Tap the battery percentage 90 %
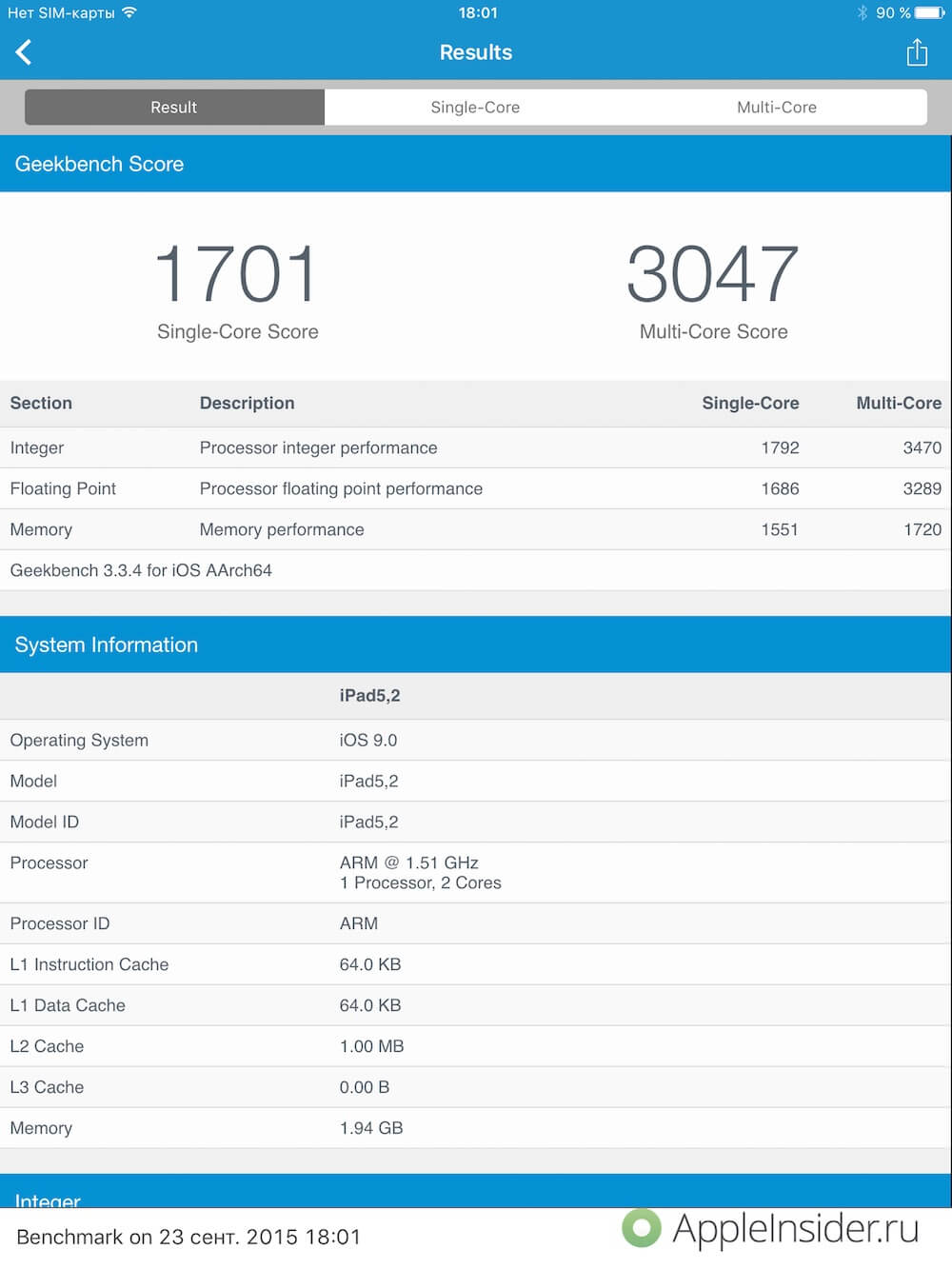Viewport: 952px width, 1269px height. pos(893,12)
